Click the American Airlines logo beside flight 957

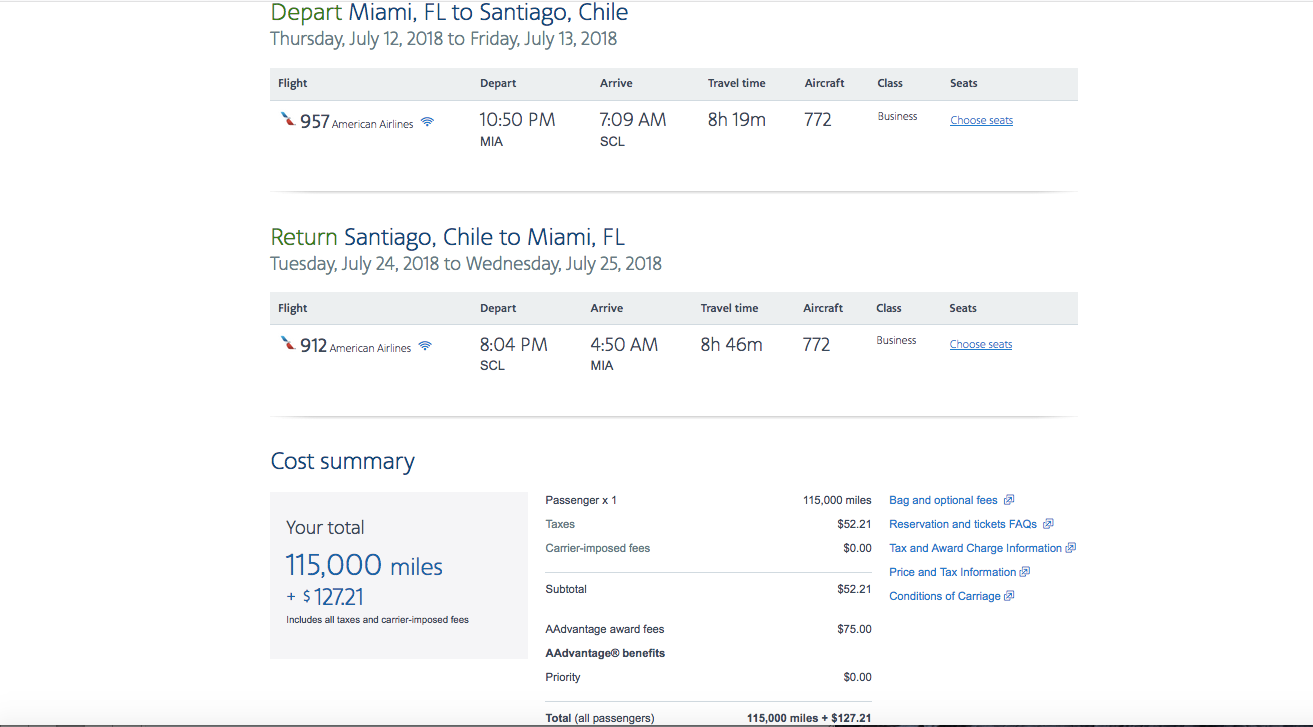pyautogui.click(x=288, y=120)
